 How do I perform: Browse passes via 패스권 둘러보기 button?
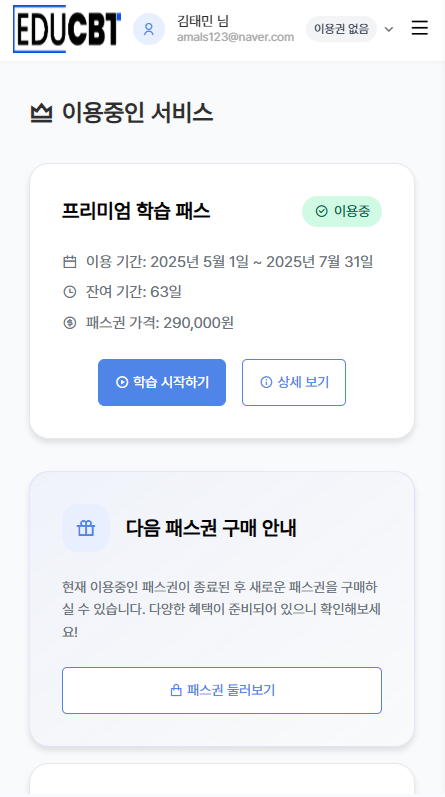[x=222, y=690]
